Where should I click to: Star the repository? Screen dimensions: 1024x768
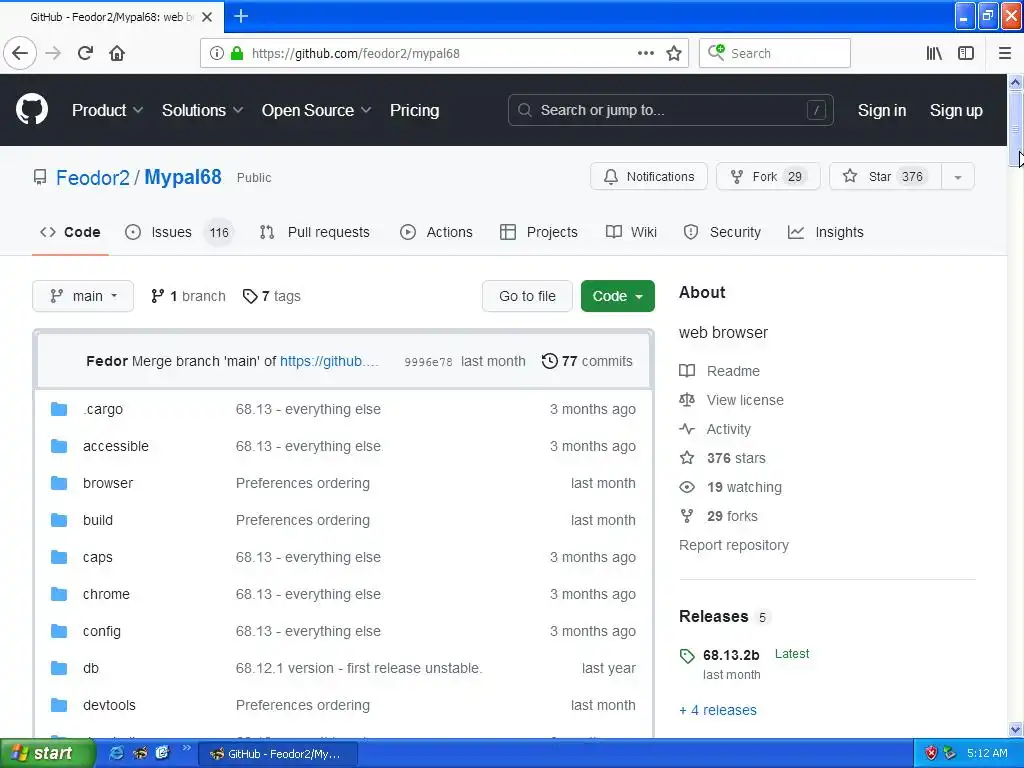[x=885, y=177]
